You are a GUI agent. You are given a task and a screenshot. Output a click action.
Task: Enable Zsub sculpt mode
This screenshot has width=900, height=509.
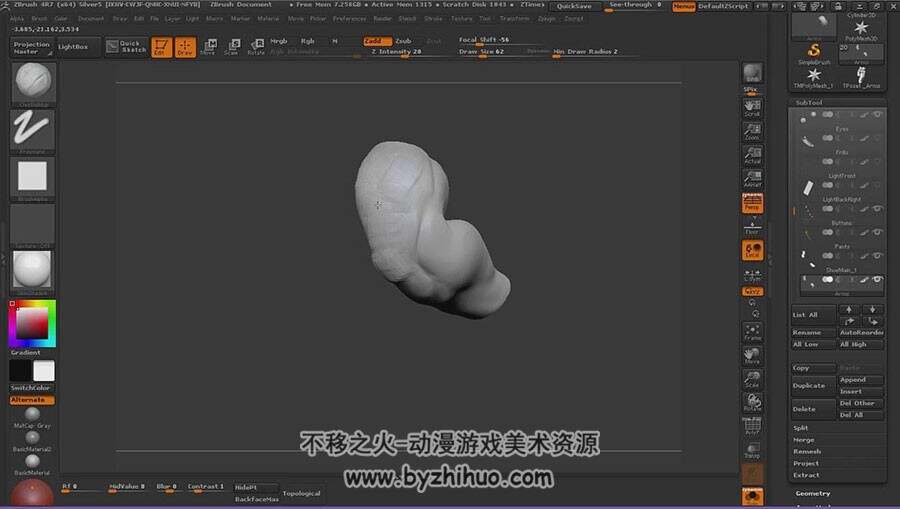[x=404, y=41]
